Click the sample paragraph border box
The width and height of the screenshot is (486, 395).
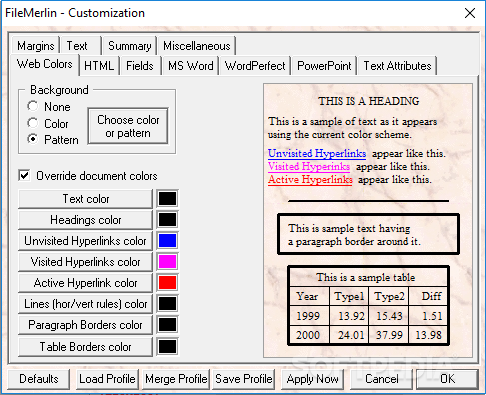click(368, 235)
